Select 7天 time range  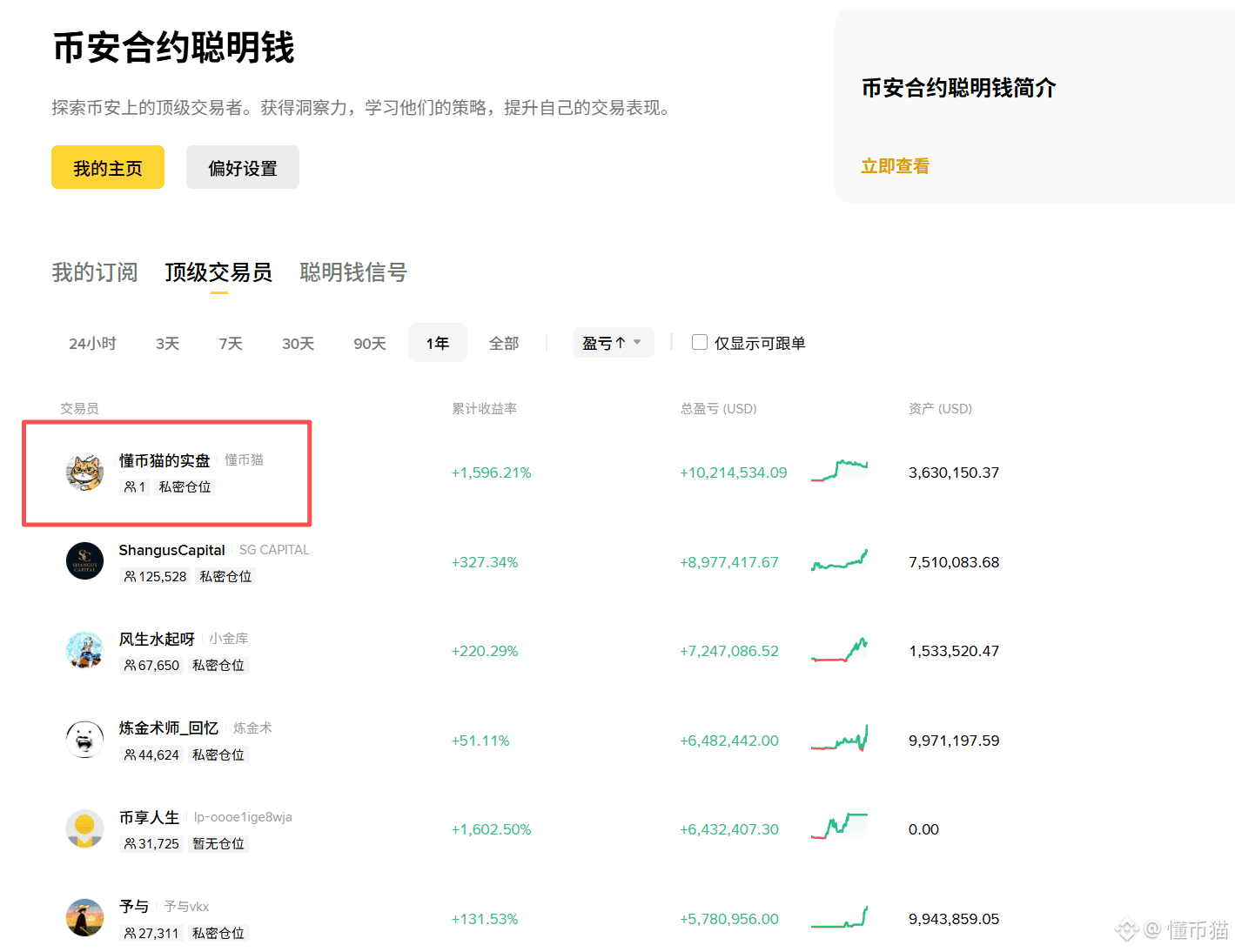[231, 344]
